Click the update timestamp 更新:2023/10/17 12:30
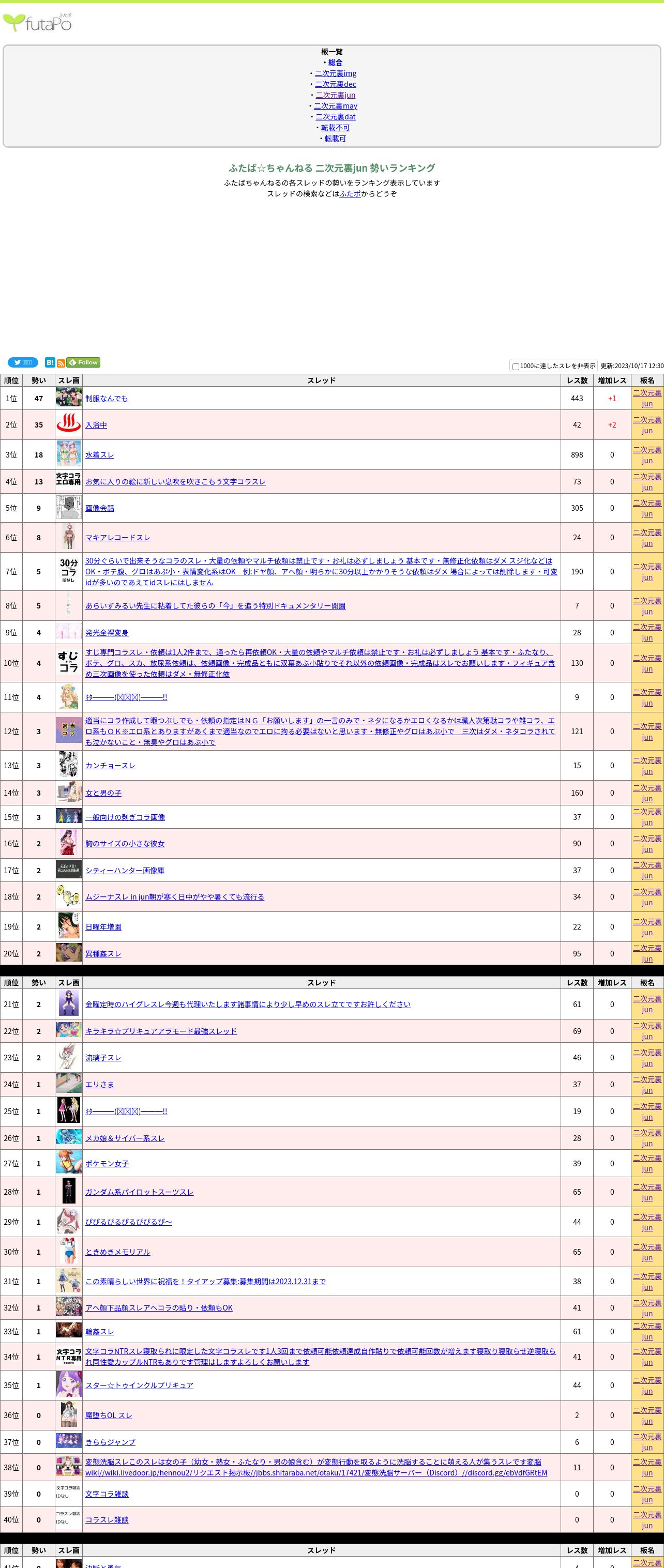Image resolution: width=664 pixels, height=1568 pixels. coord(632,366)
